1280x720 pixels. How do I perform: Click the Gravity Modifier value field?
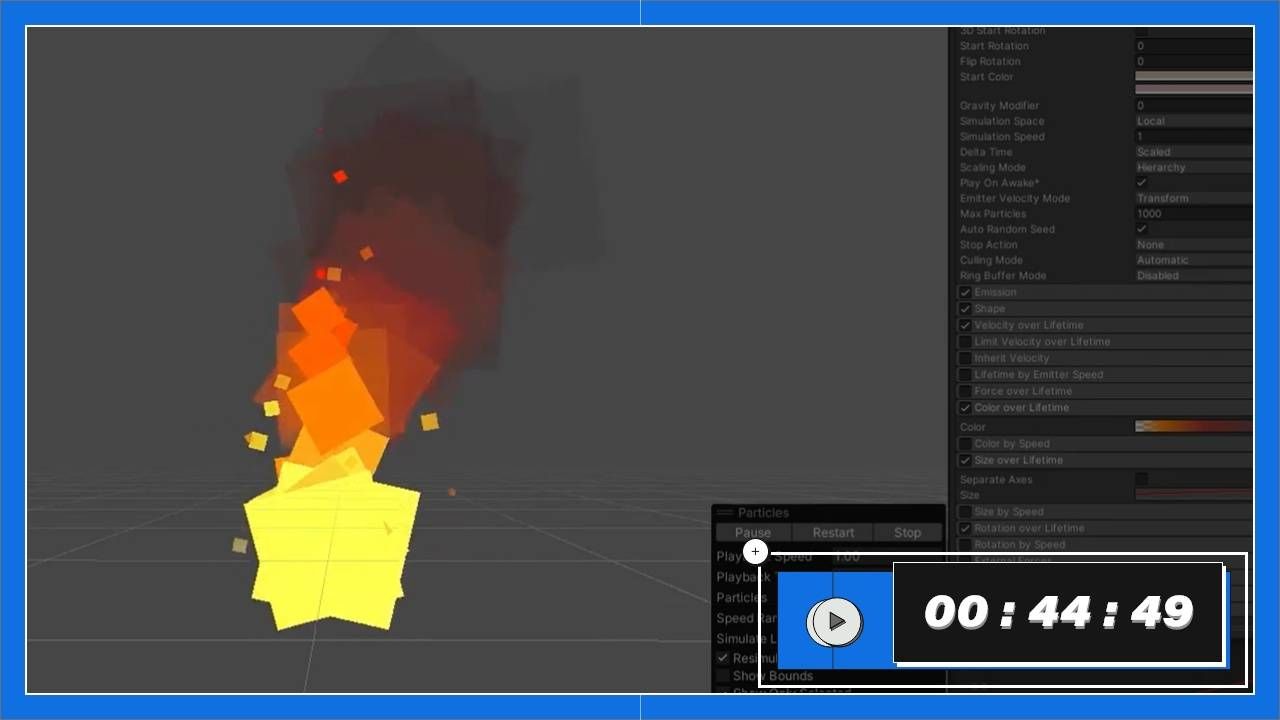point(1194,106)
